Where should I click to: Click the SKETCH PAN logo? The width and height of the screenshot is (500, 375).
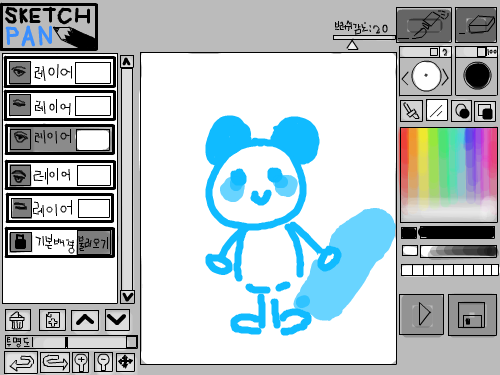tap(50, 27)
